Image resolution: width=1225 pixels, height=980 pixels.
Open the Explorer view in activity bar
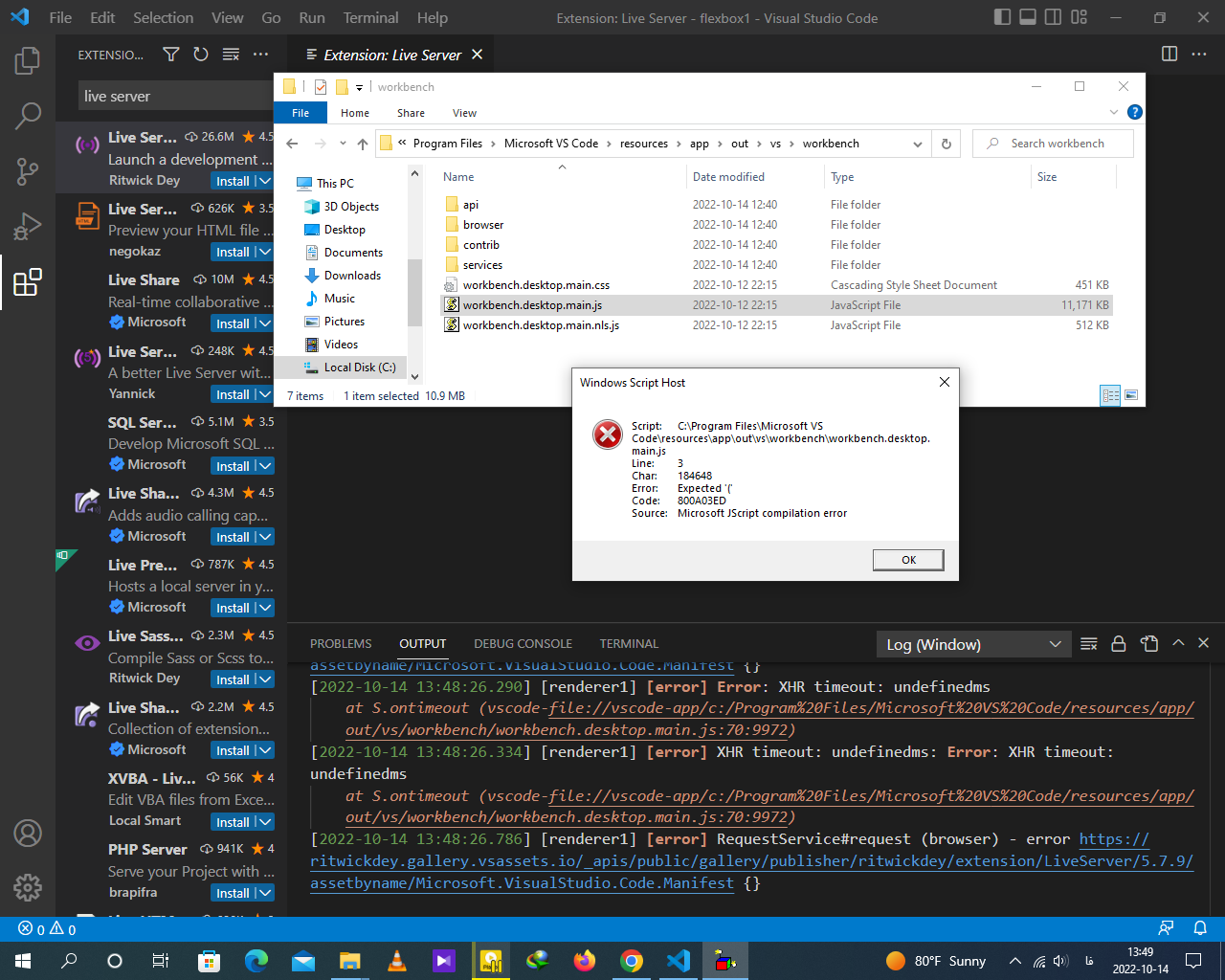pos(28,61)
